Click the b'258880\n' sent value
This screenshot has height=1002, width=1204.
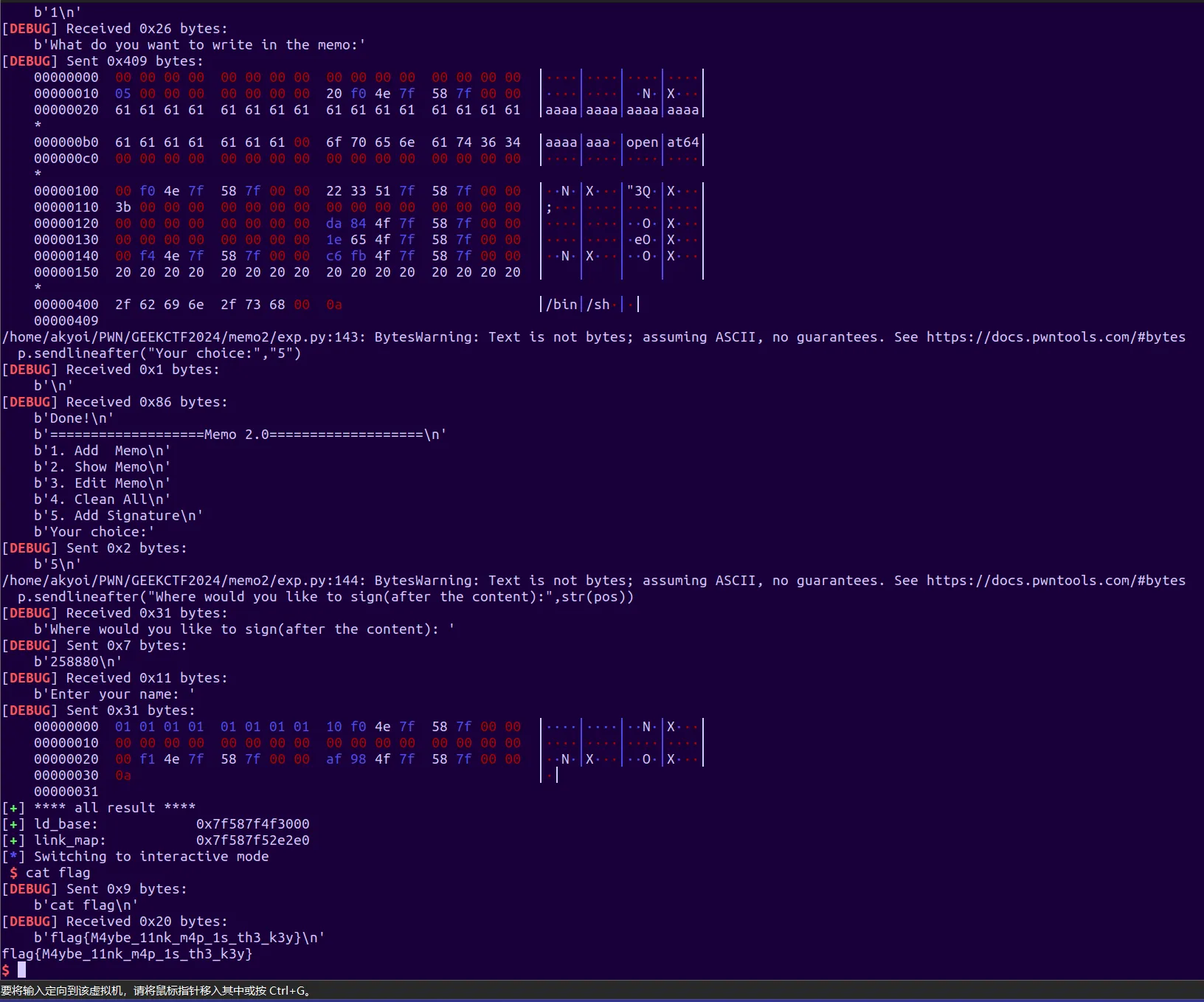click(x=78, y=661)
